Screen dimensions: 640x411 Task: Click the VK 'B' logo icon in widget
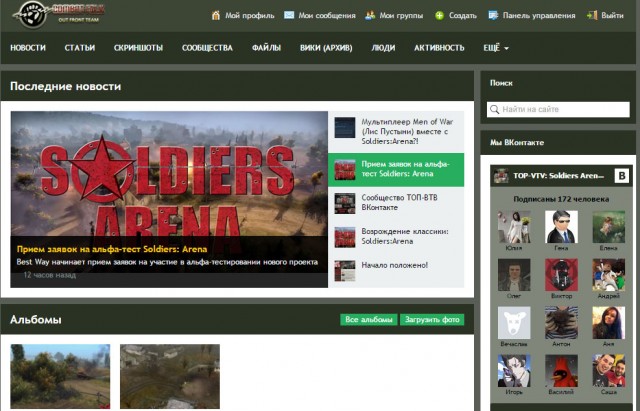coord(622,176)
